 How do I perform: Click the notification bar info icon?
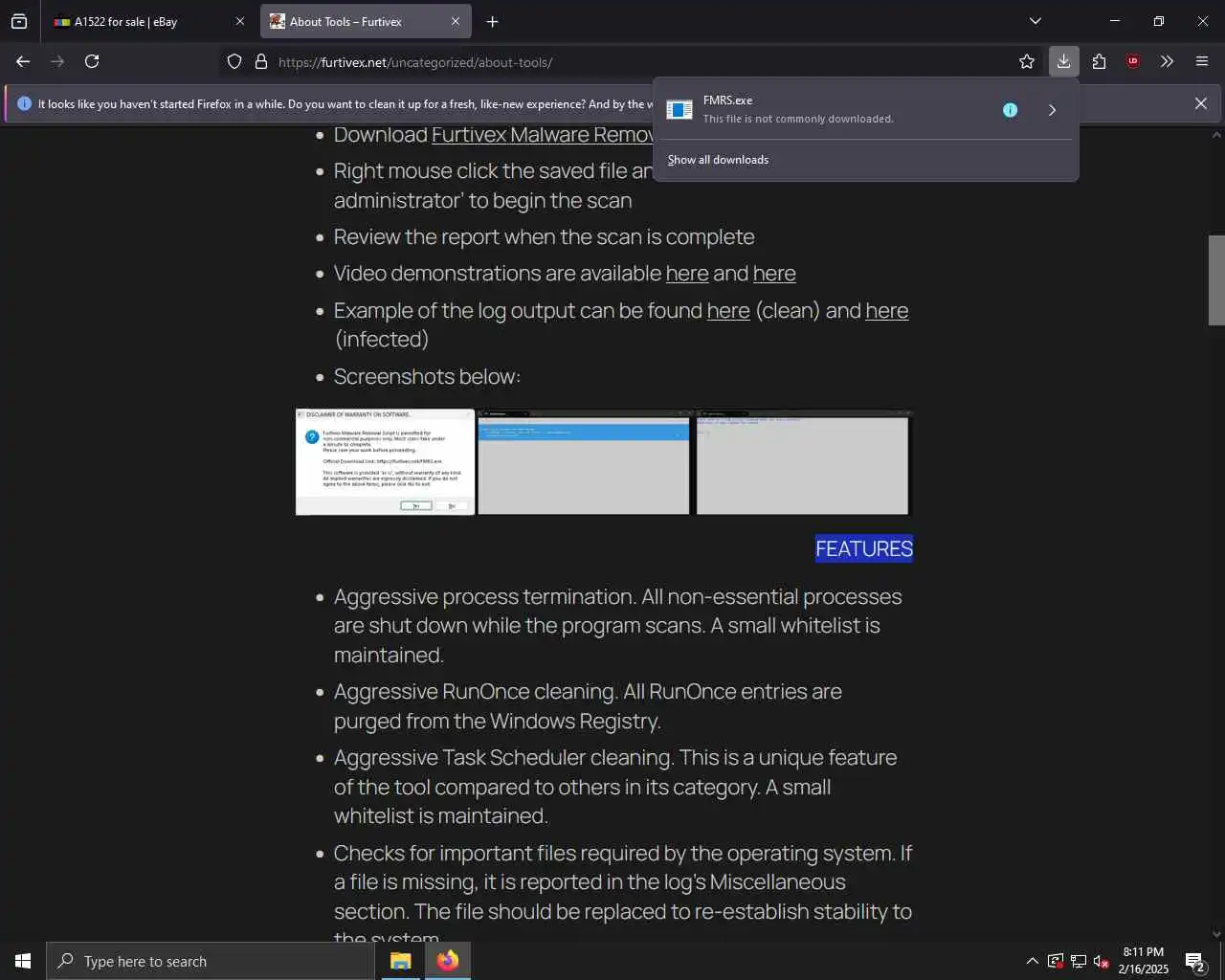tap(24, 103)
